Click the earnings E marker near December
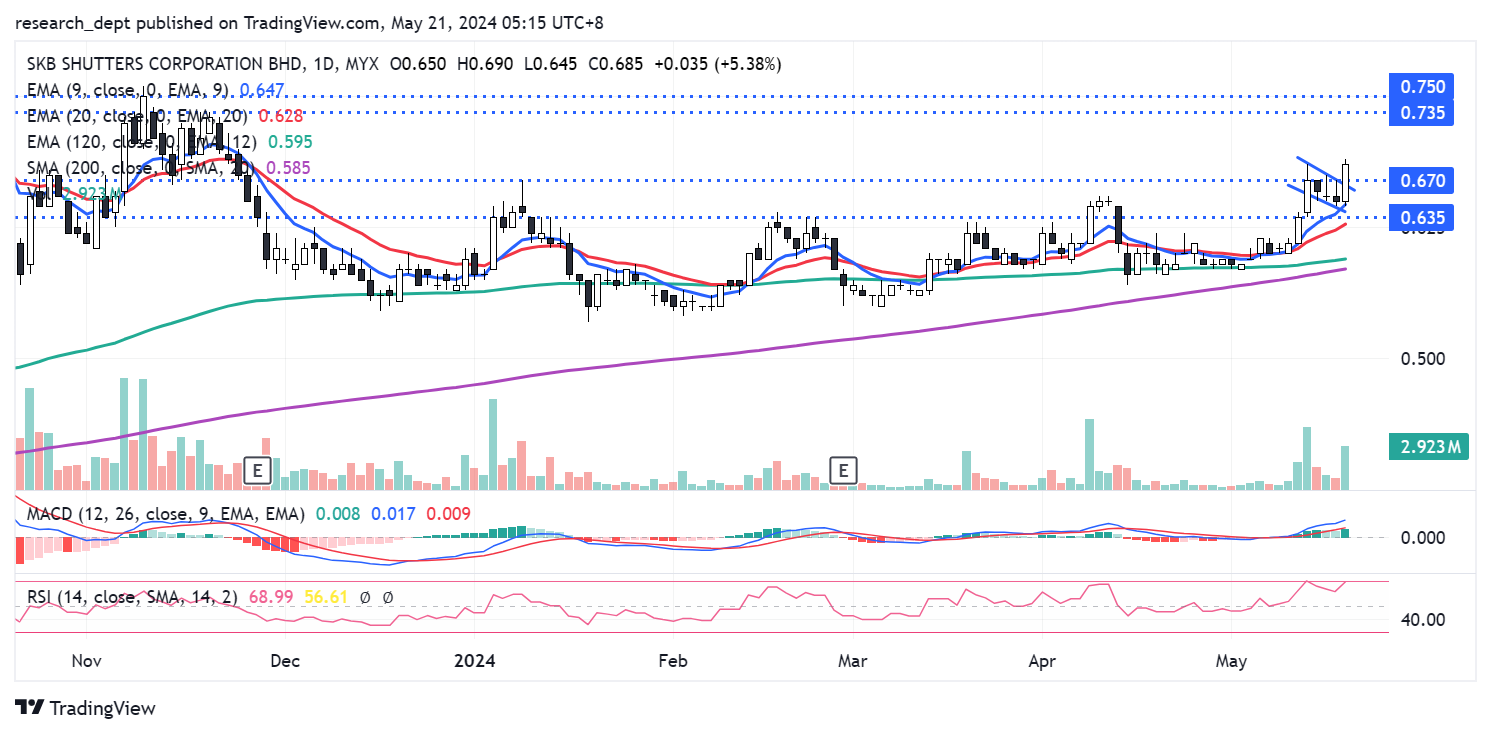 point(258,471)
